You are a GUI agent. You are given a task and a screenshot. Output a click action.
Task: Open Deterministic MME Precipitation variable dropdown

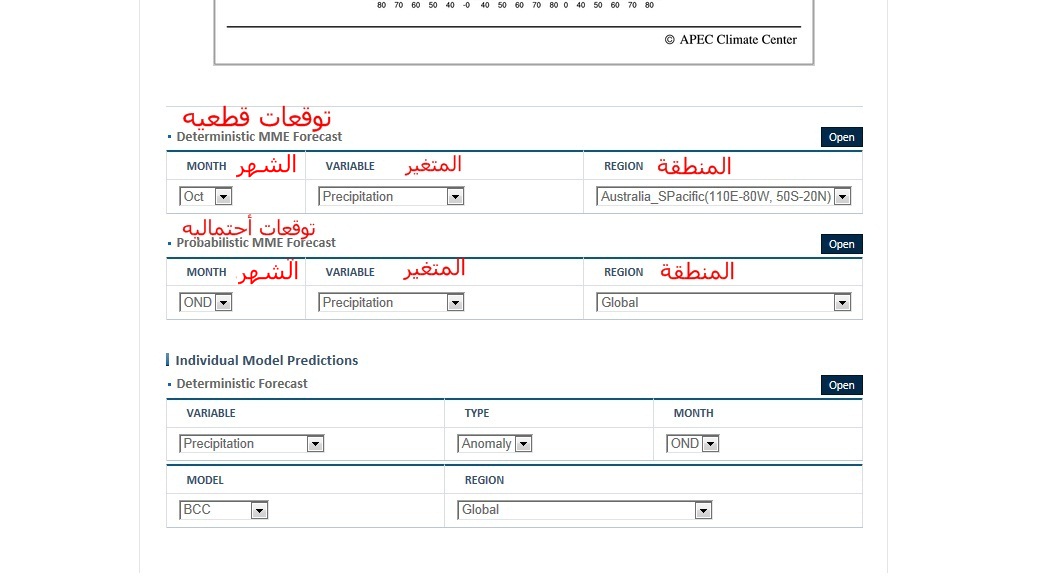(391, 197)
